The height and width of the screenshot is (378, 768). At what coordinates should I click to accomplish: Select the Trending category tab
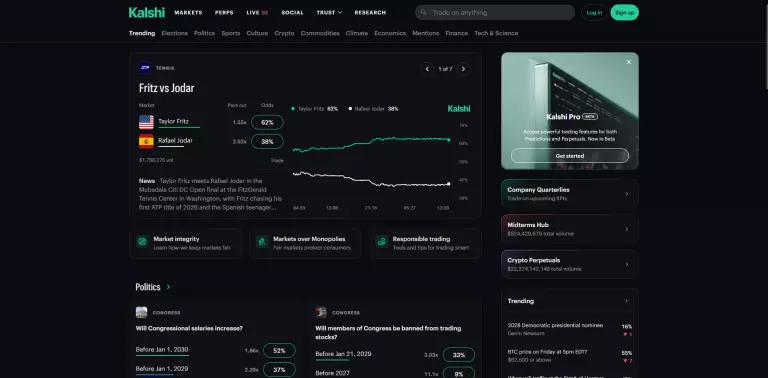(142, 33)
